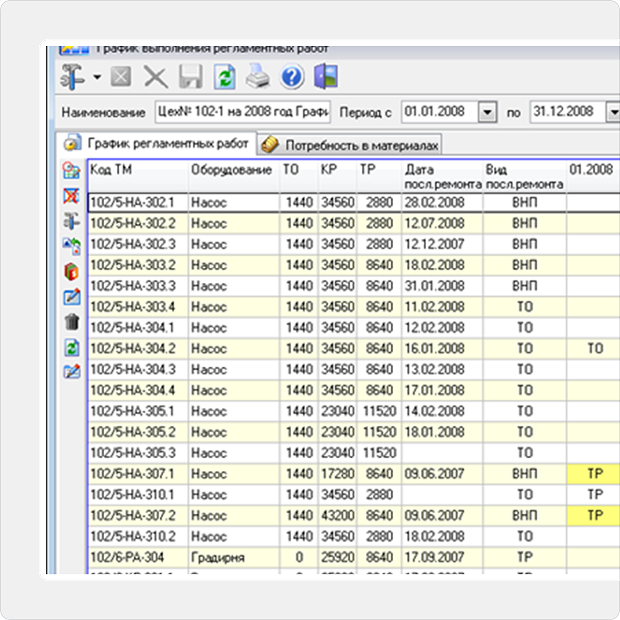Click yellow TP cell in 102/5-НА-307.2 row
The width and height of the screenshot is (620, 620).
click(x=594, y=516)
